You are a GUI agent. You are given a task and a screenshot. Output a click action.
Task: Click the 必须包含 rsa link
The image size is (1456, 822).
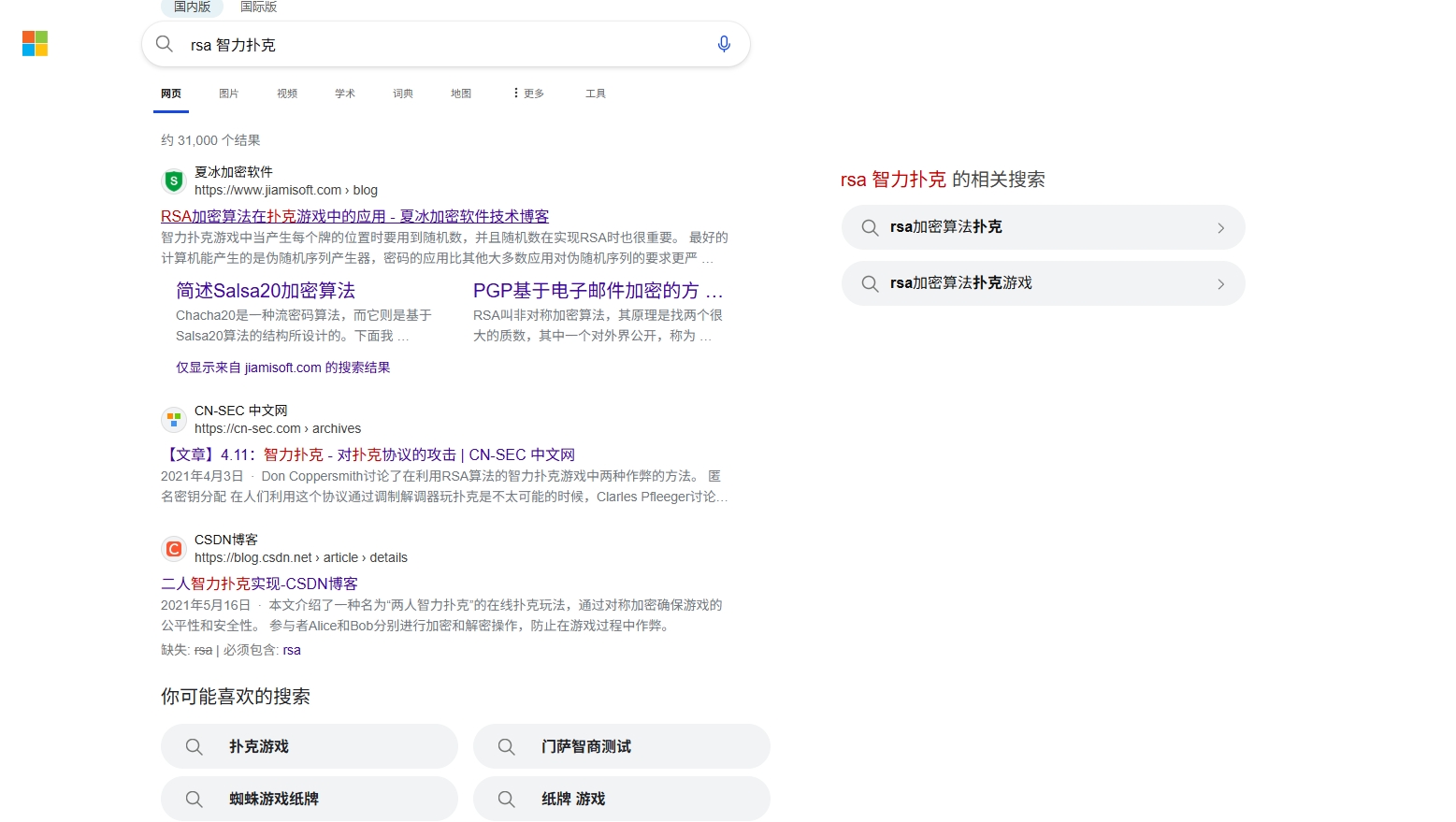(292, 650)
